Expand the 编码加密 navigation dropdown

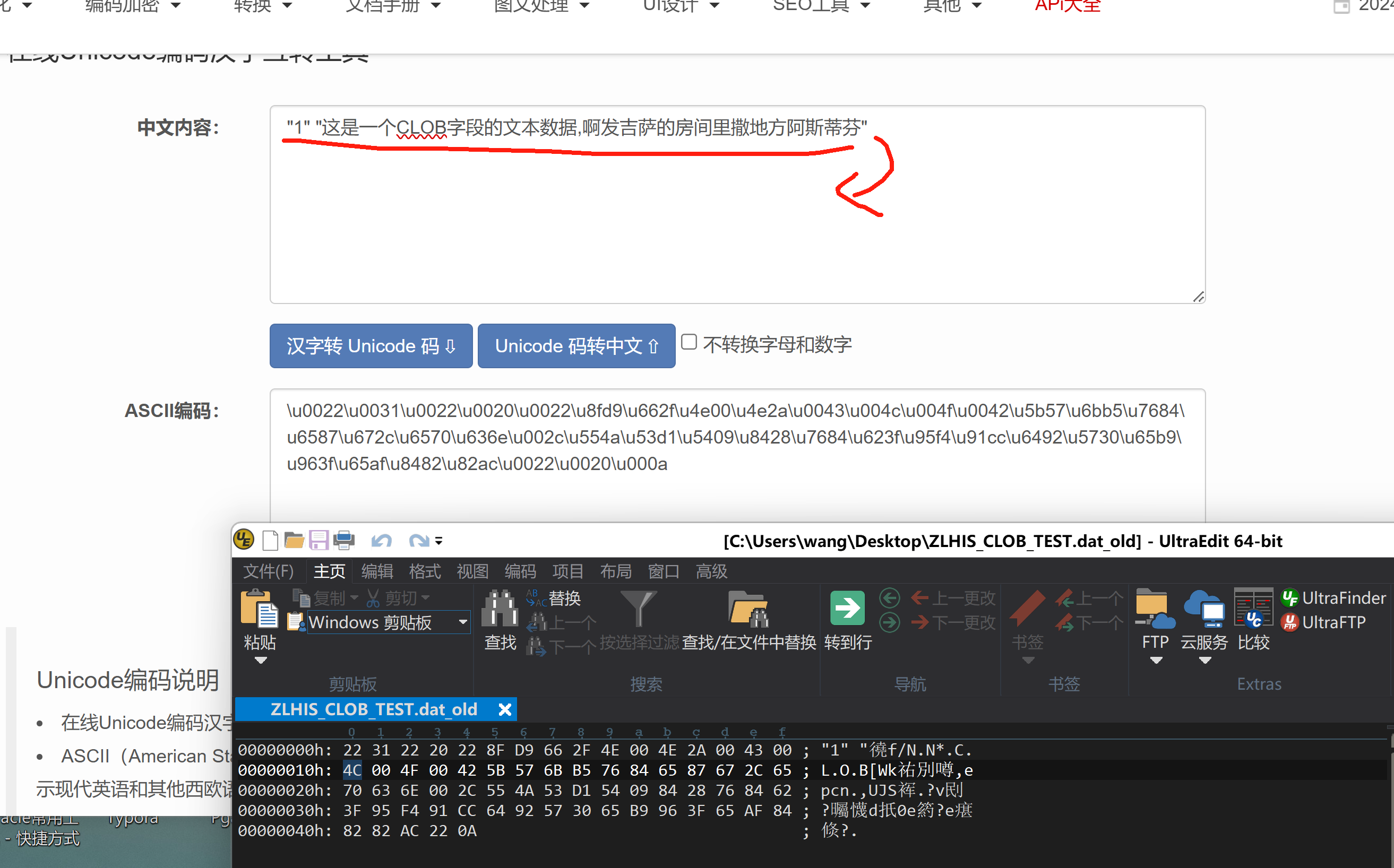[x=132, y=6]
